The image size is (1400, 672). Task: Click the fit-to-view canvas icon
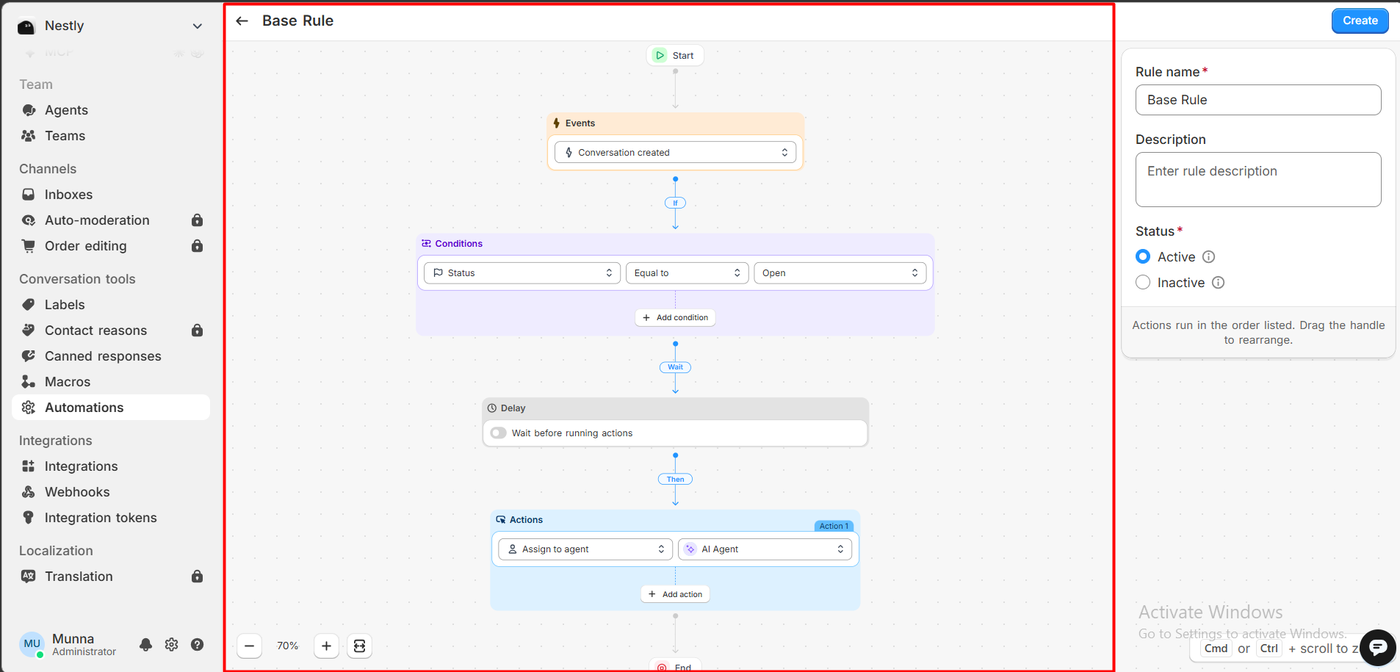click(360, 646)
